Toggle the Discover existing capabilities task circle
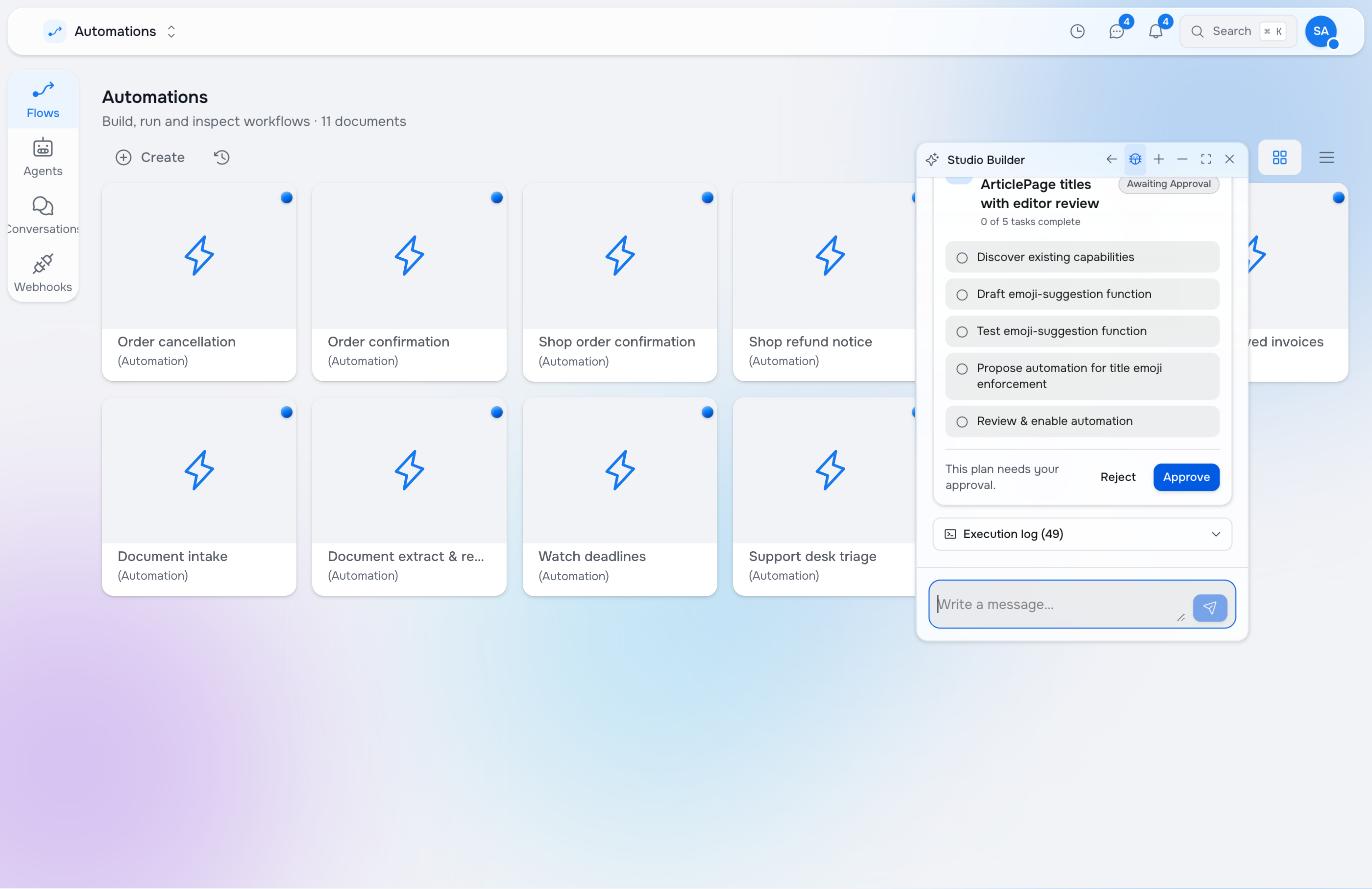 [x=962, y=258]
